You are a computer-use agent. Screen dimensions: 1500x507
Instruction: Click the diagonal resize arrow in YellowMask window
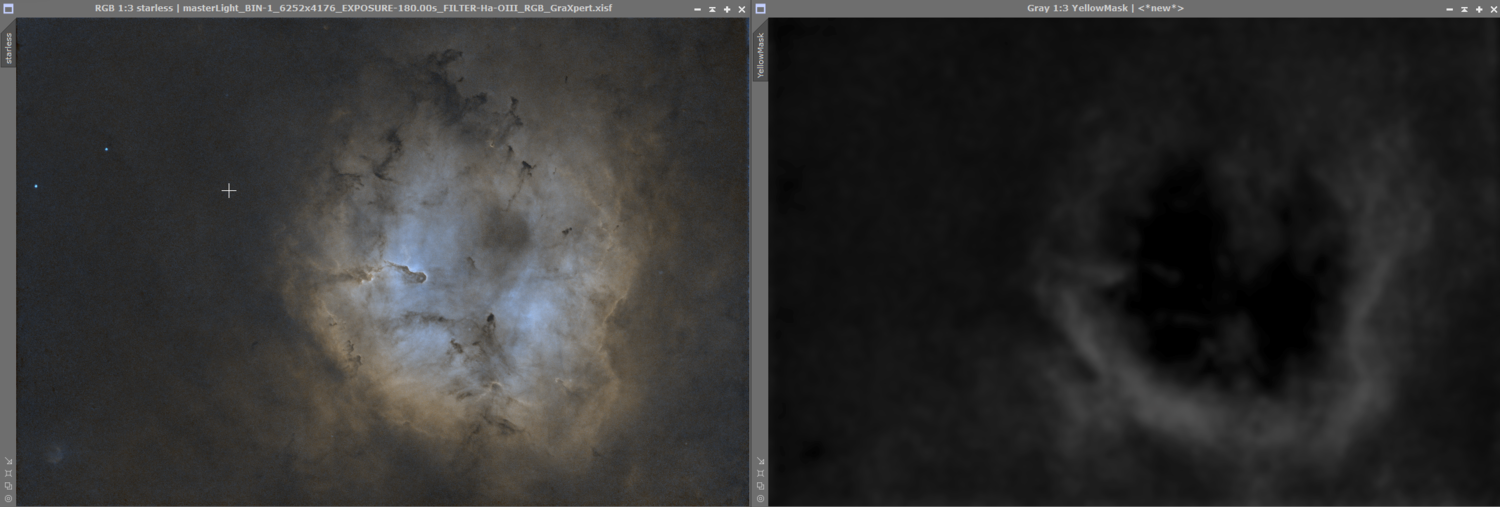[760, 462]
